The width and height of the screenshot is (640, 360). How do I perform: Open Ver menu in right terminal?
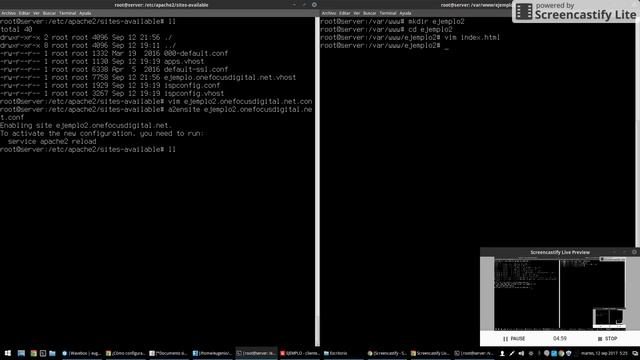[356, 13]
